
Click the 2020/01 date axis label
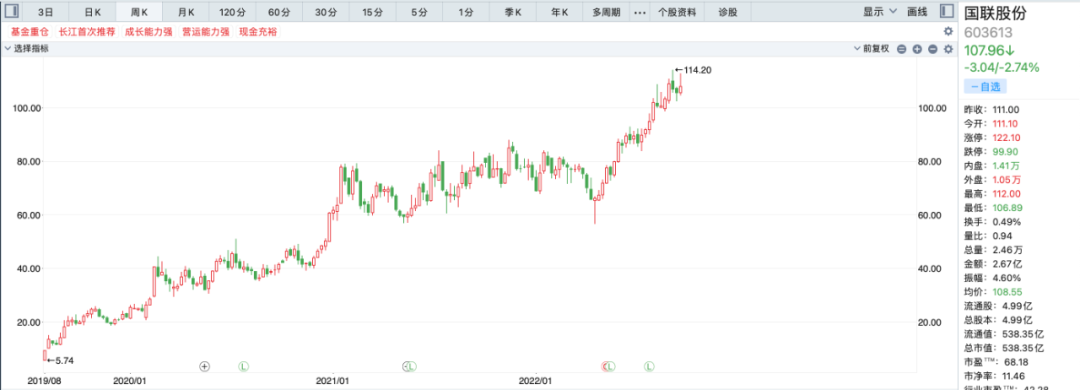click(x=130, y=380)
